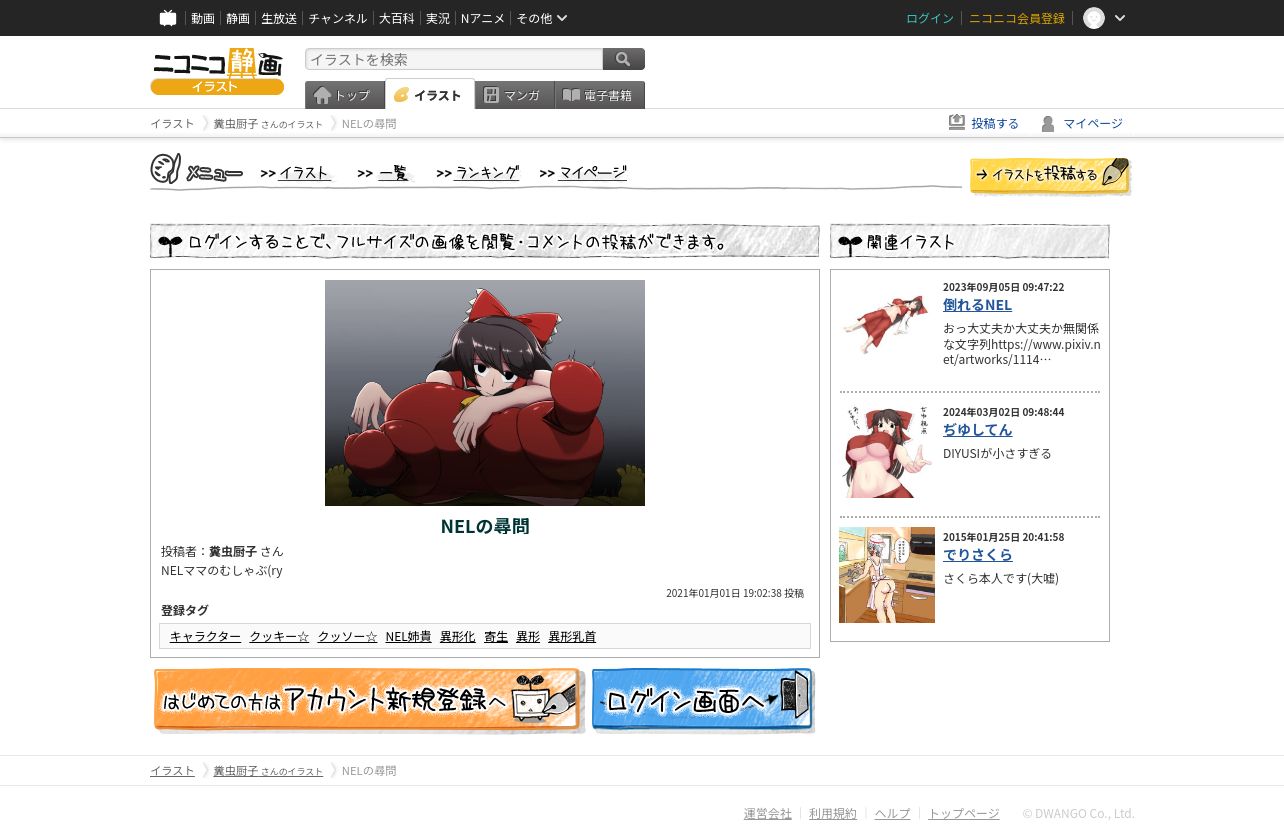
Task: Focus the イラストを検索 search field
Action: pos(454,59)
